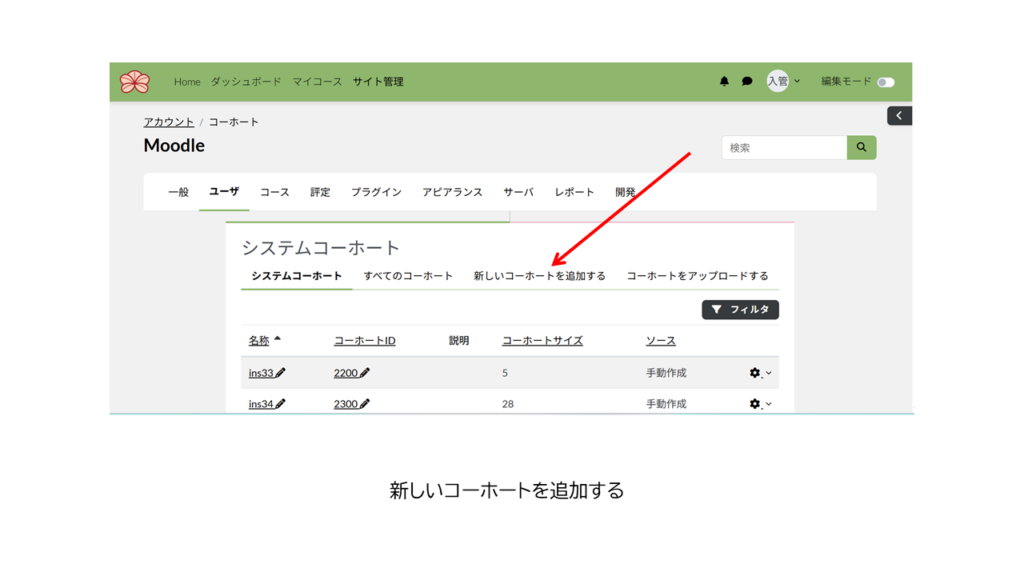Switch to the すべてのコーホート tab

coord(408,276)
